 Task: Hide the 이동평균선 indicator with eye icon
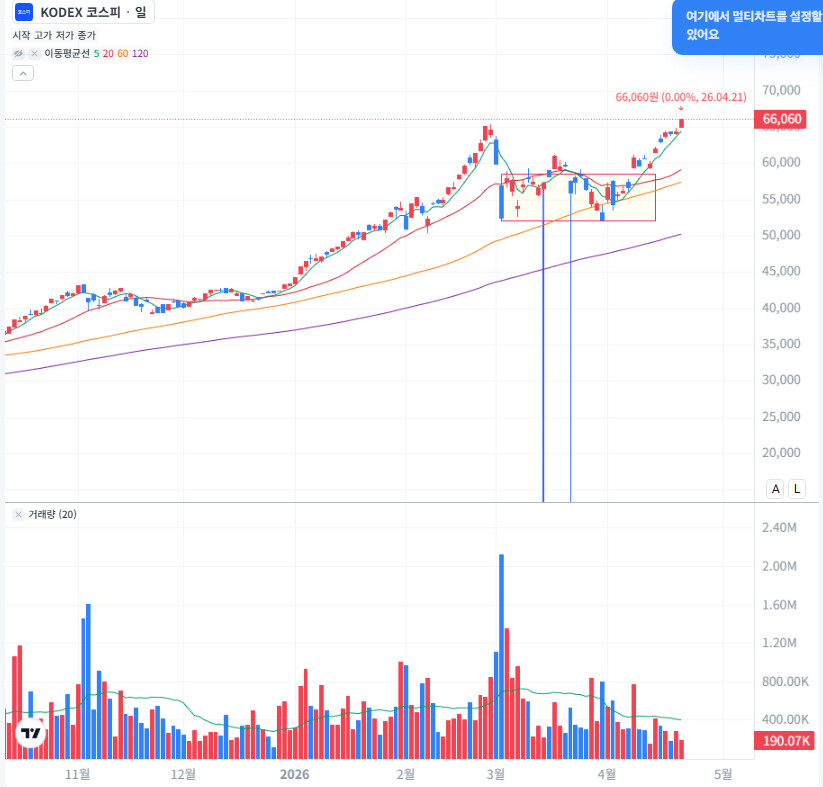[18, 54]
